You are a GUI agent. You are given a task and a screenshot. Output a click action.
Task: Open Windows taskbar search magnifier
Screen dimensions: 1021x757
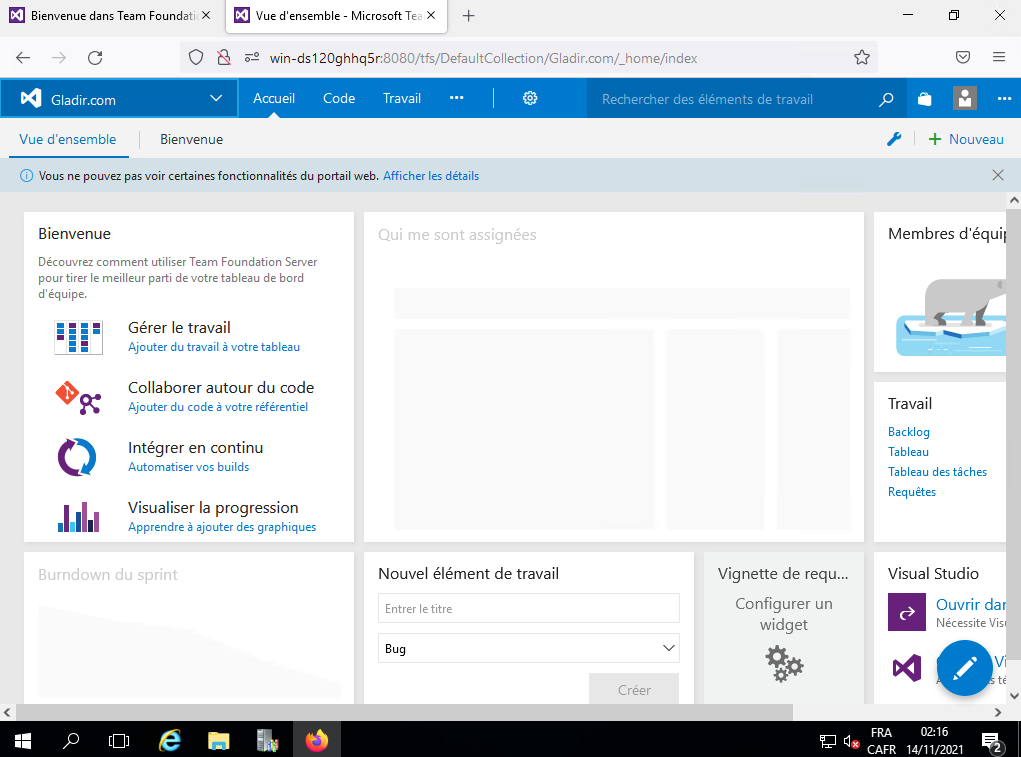(71, 740)
